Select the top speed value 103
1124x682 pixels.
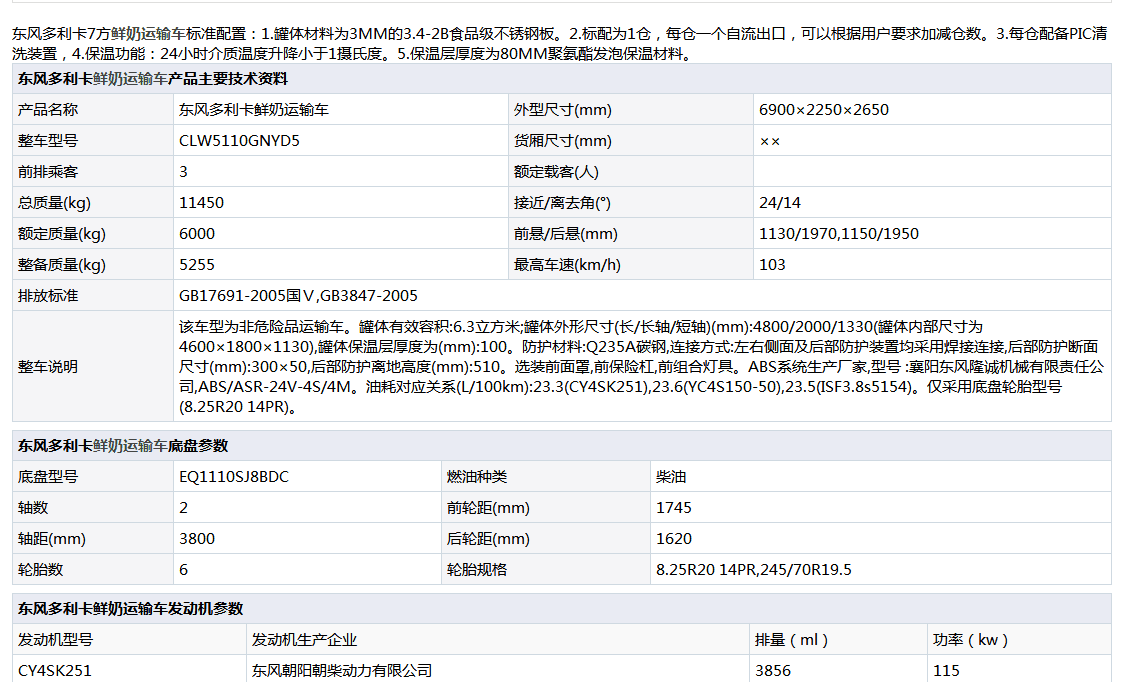(x=772, y=264)
